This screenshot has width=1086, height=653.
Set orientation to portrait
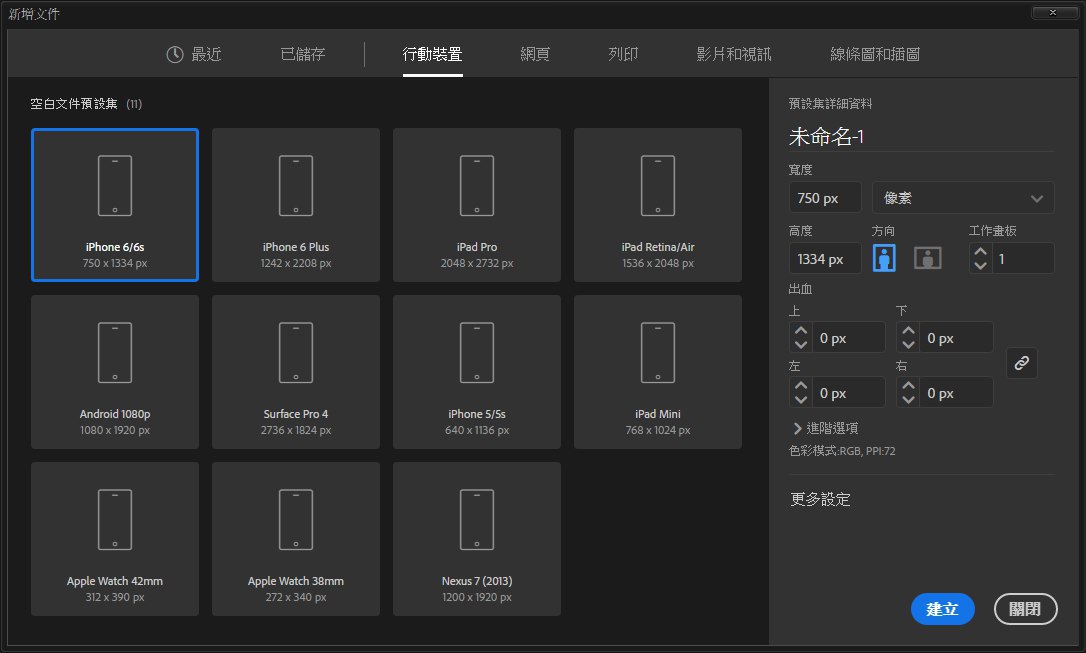[885, 258]
